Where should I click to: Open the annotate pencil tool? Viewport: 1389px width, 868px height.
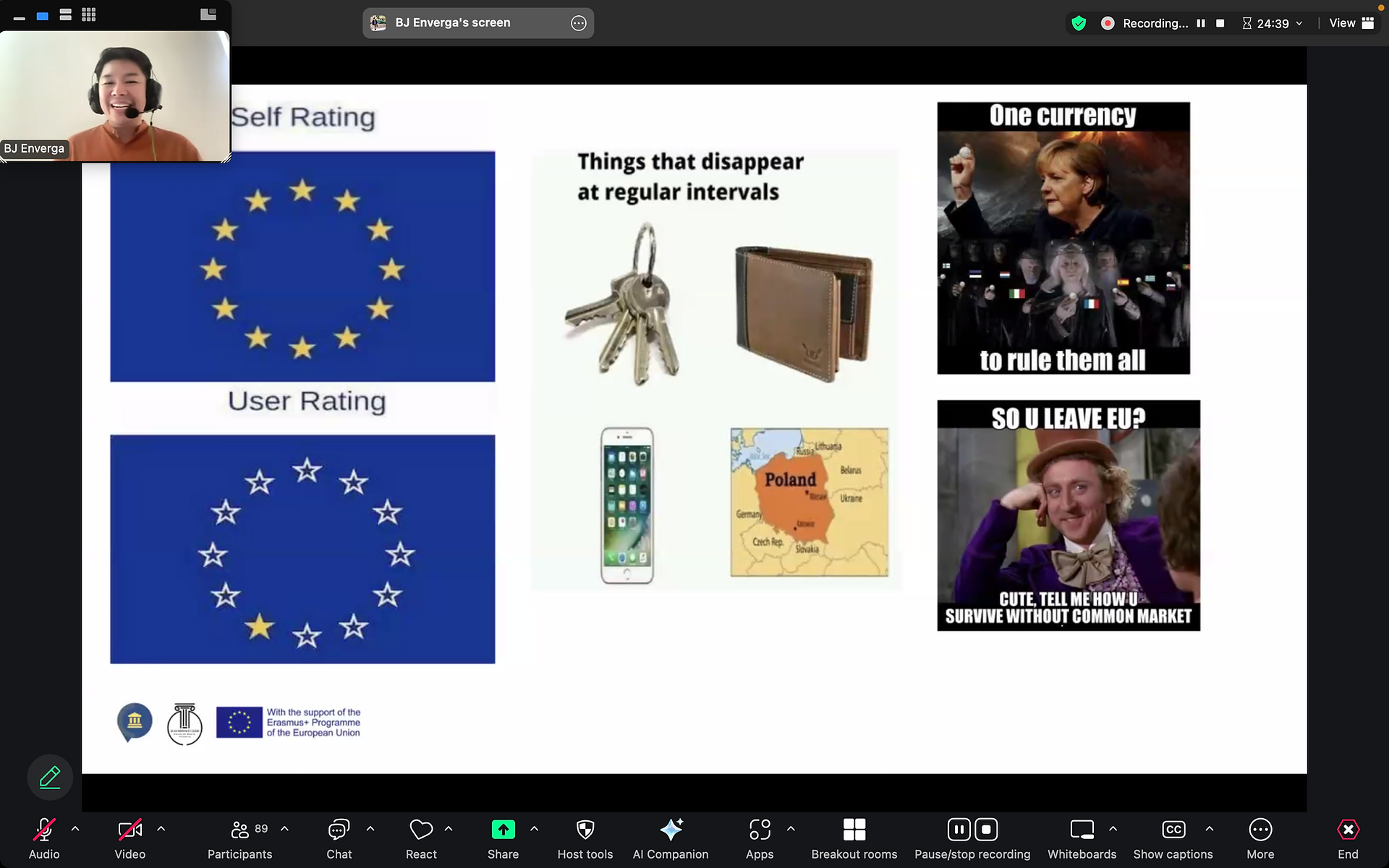tap(50, 778)
